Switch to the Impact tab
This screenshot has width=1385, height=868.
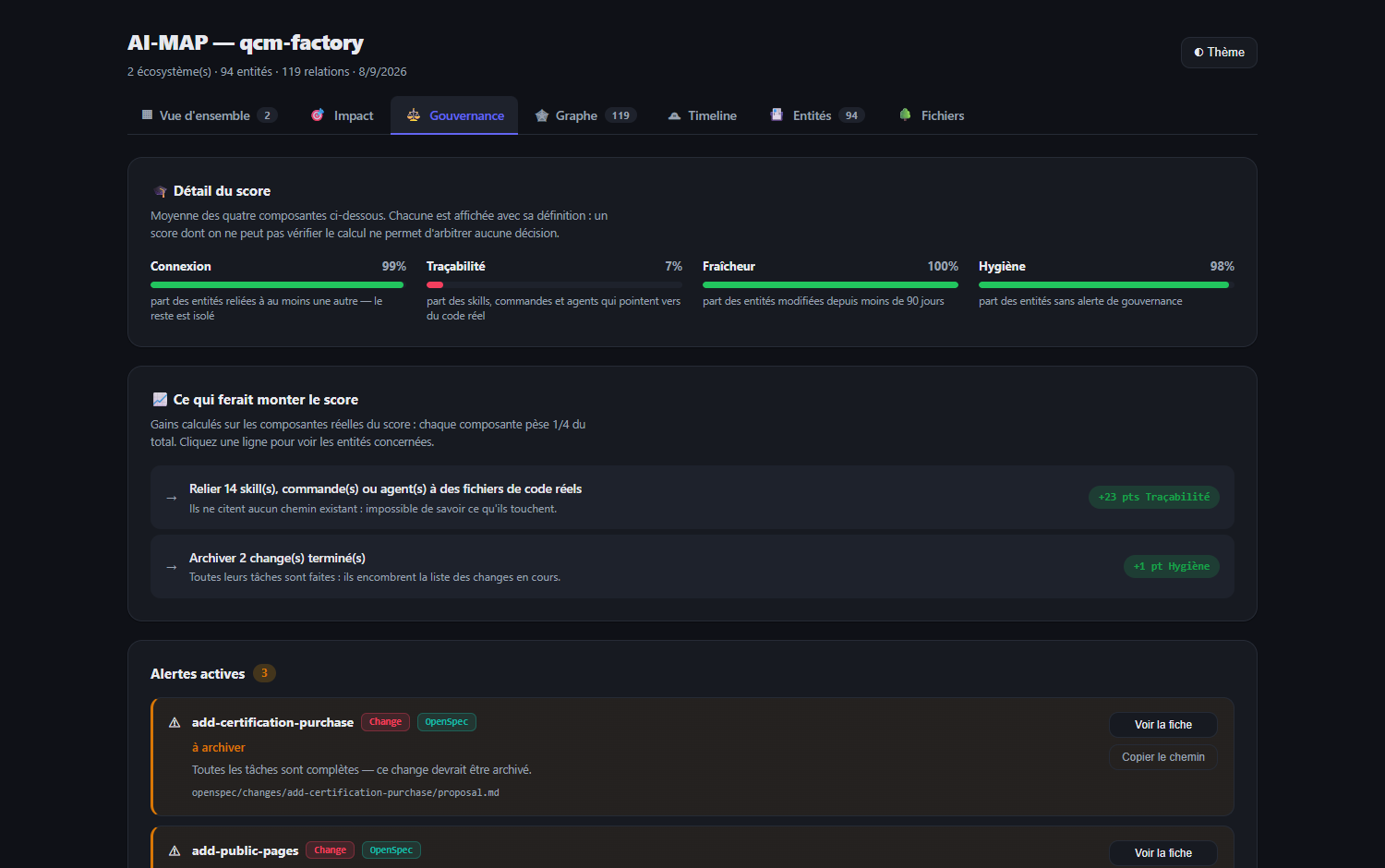(x=342, y=115)
